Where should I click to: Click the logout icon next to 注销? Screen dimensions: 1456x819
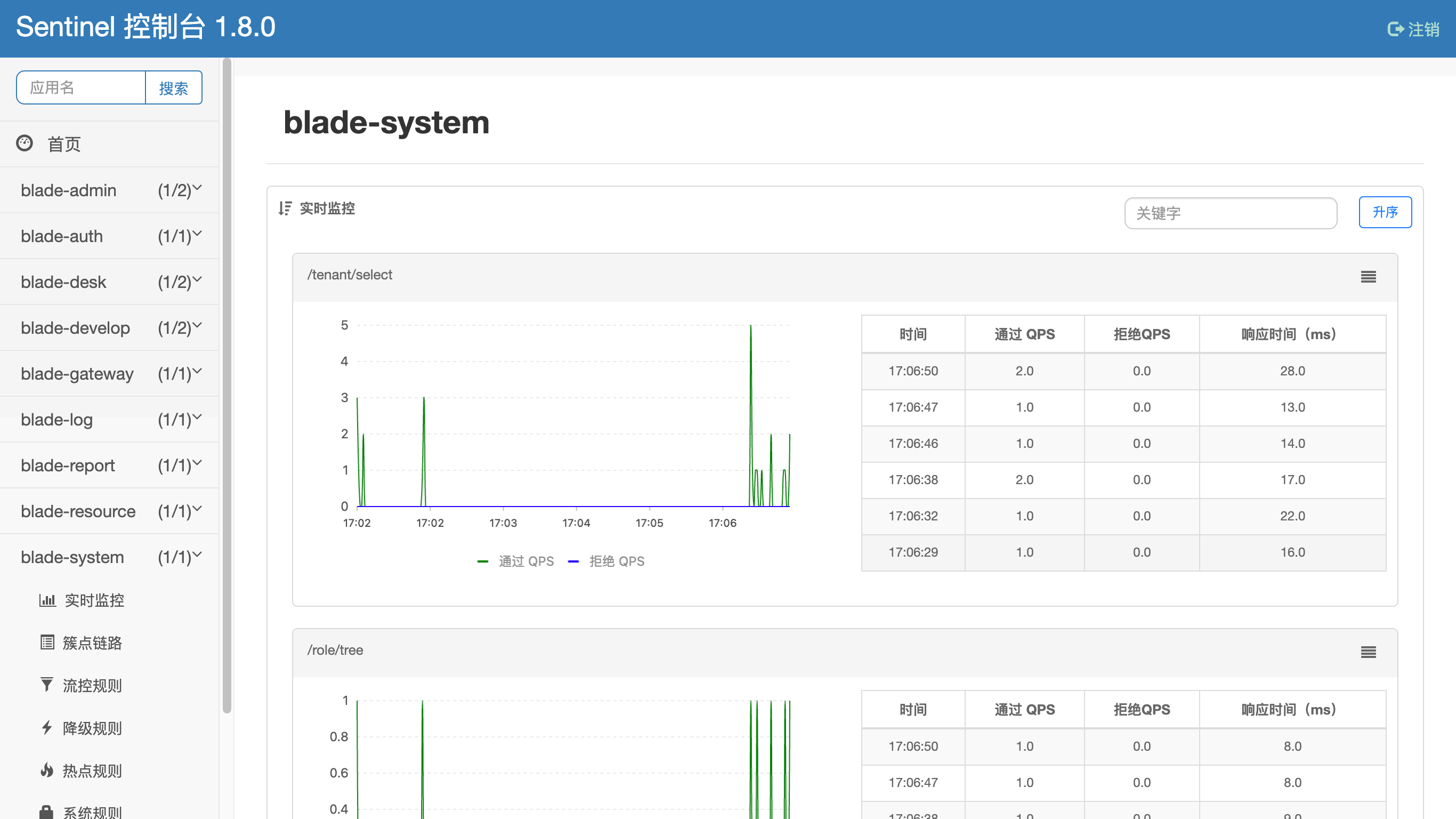(1396, 29)
